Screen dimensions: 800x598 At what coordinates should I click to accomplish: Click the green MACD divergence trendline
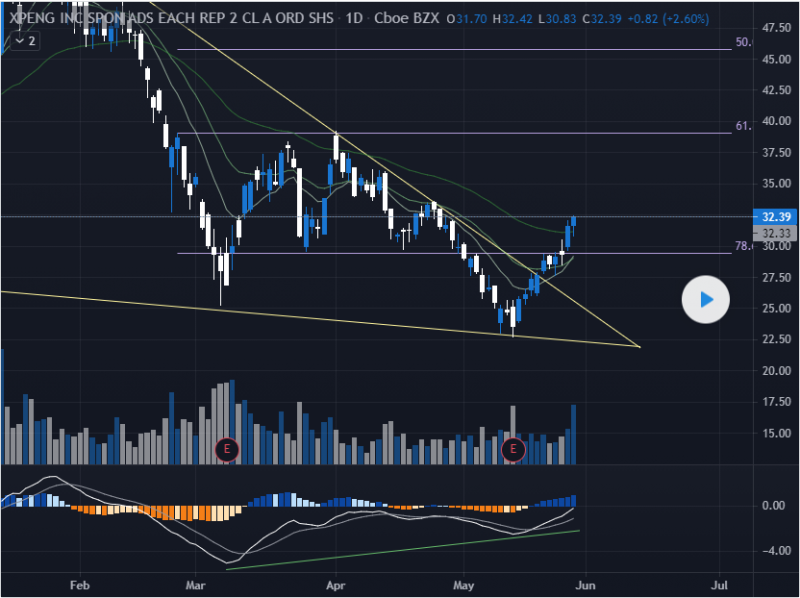coord(400,551)
